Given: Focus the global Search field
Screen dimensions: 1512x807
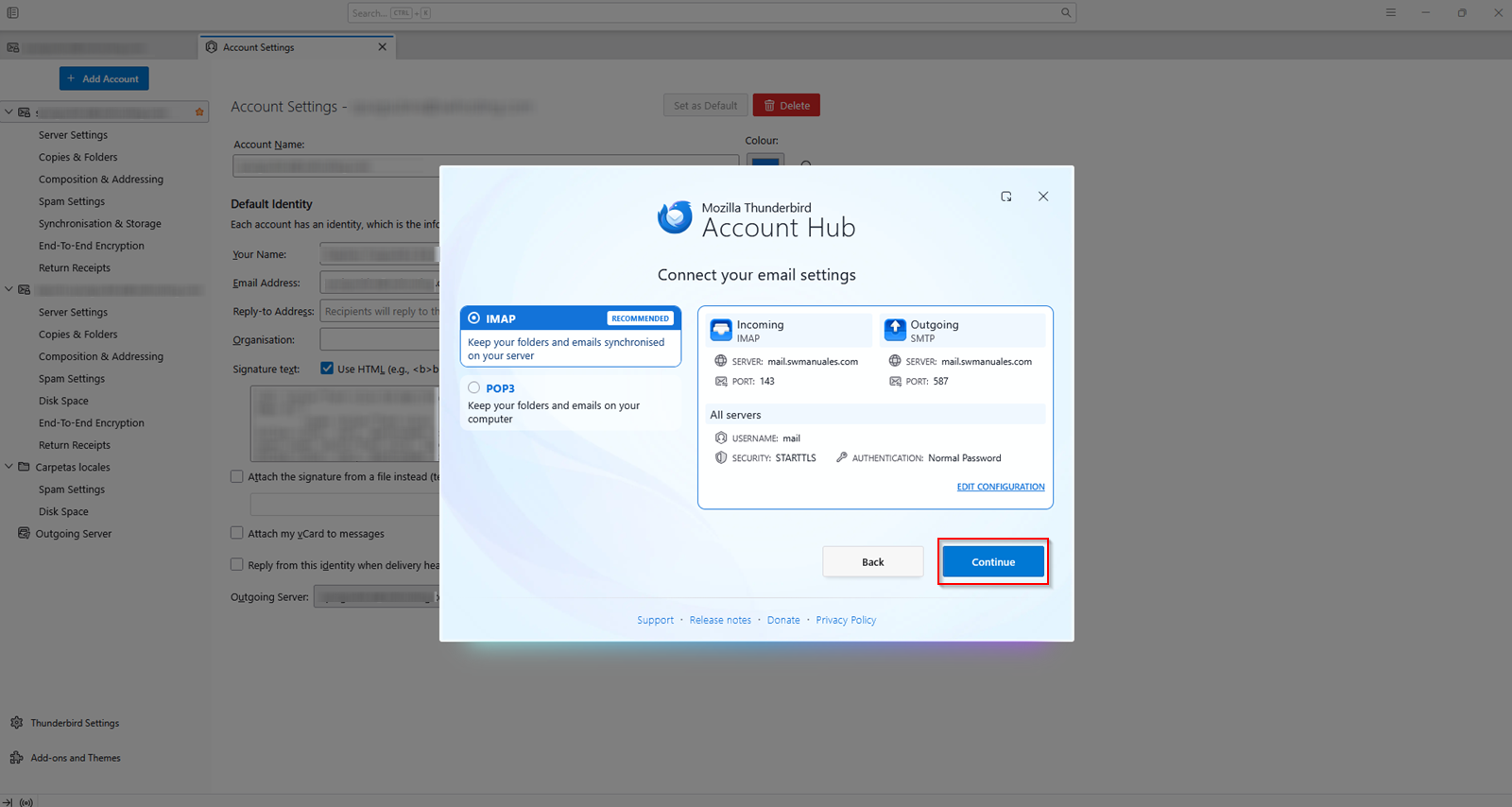Looking at the screenshot, I should coord(712,13).
